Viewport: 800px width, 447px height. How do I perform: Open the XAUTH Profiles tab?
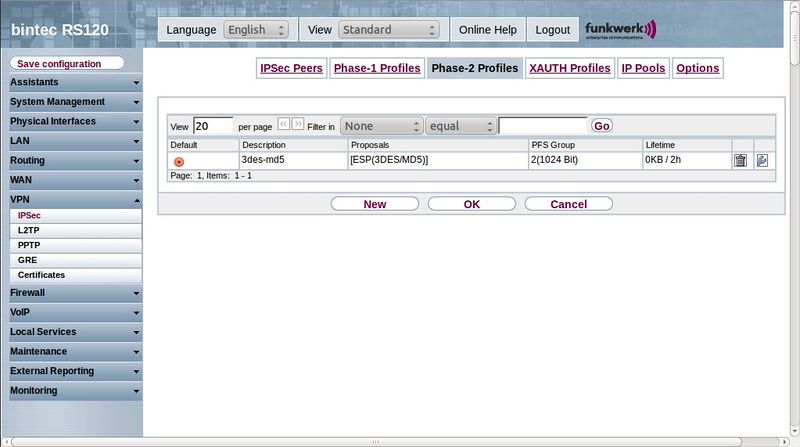click(x=569, y=68)
